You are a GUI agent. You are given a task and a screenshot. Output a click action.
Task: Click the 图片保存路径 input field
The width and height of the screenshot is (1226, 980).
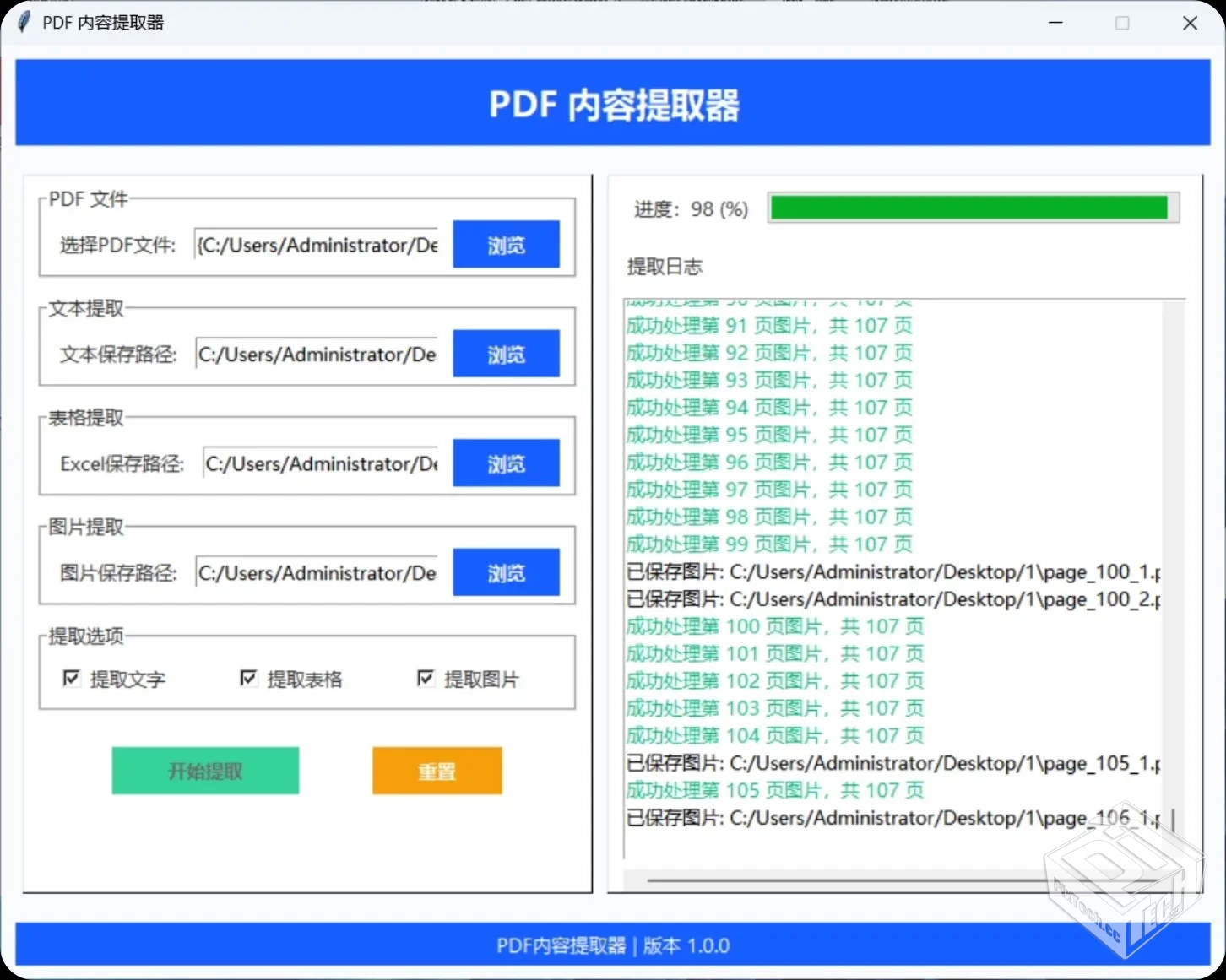click(317, 572)
